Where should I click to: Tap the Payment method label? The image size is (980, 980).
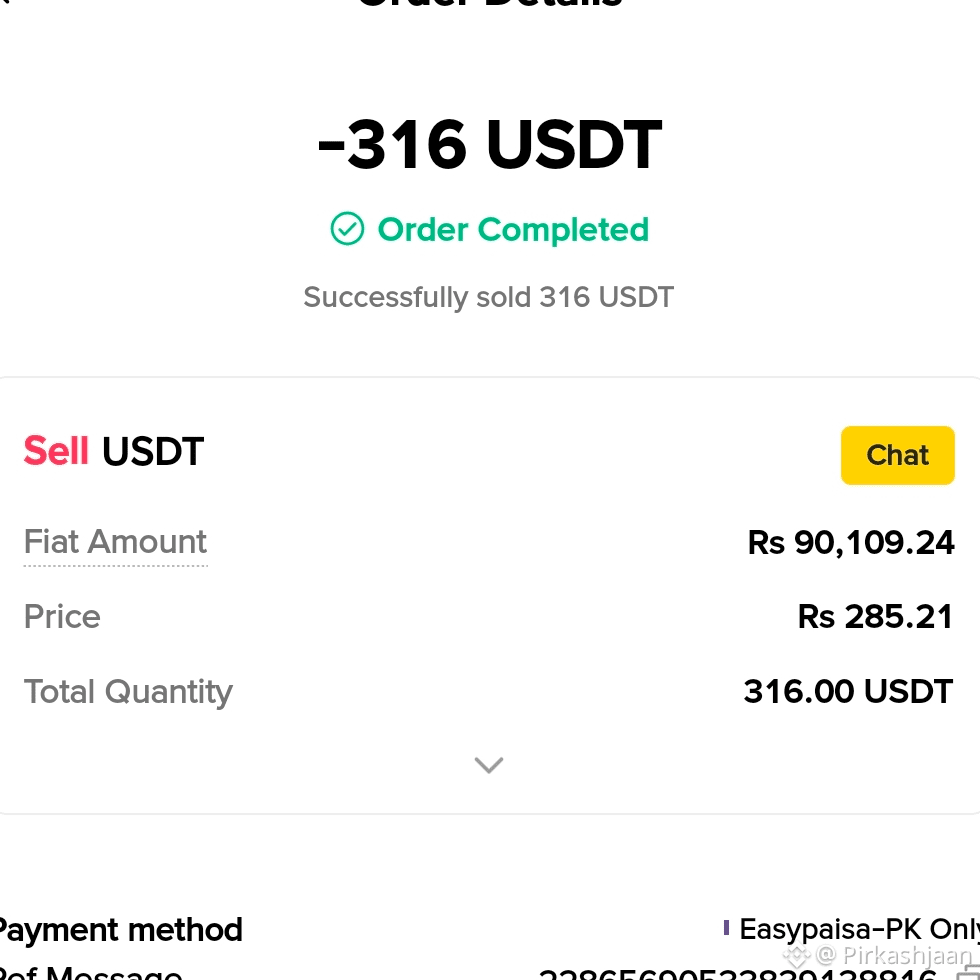coord(121,929)
